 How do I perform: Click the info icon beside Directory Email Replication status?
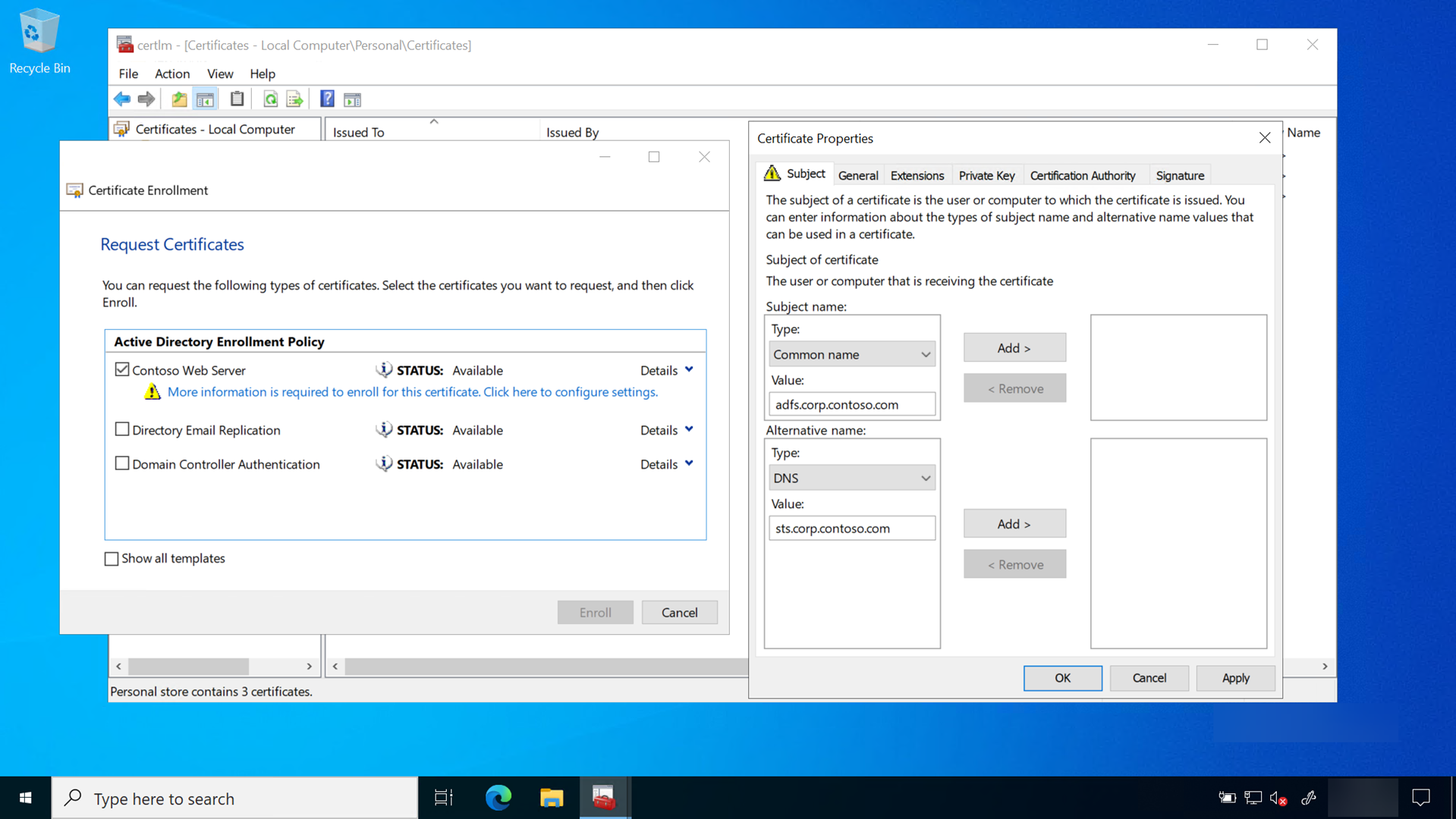coord(384,430)
